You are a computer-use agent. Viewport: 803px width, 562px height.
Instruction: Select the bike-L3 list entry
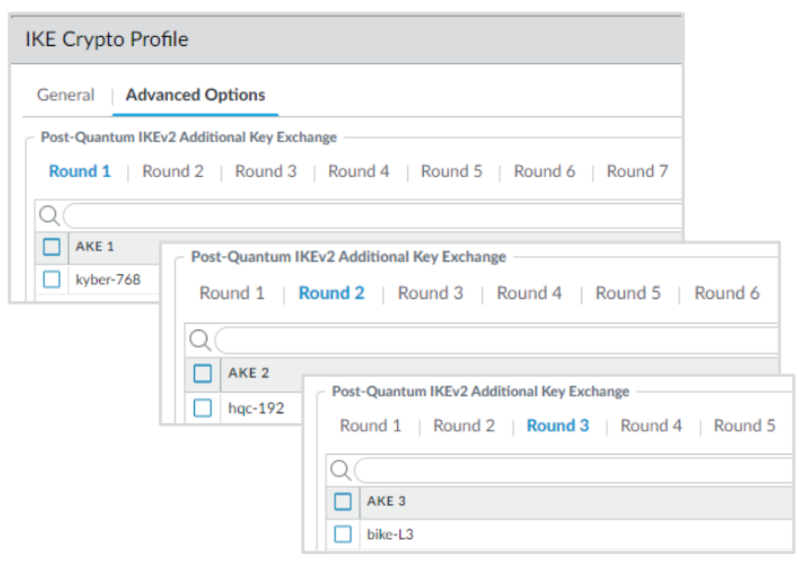[390, 534]
